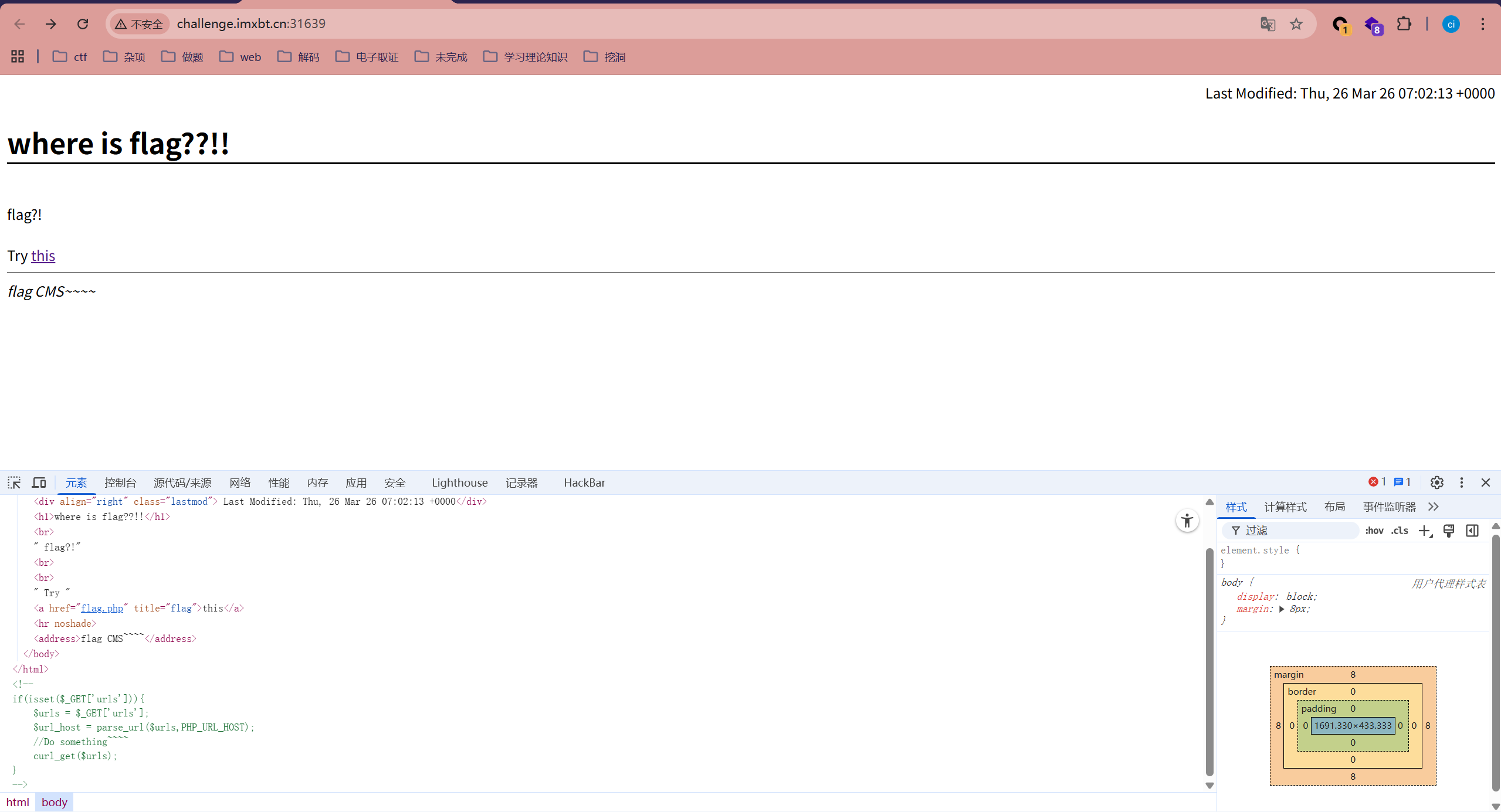Click the flag.php href in the Elements panel

pyautogui.click(x=102, y=608)
